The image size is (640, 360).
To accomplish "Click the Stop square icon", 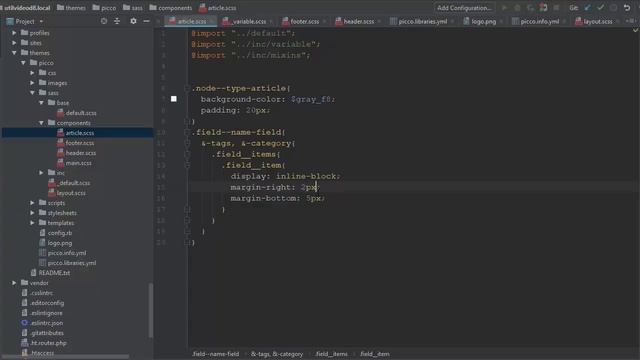I will click(556, 8).
